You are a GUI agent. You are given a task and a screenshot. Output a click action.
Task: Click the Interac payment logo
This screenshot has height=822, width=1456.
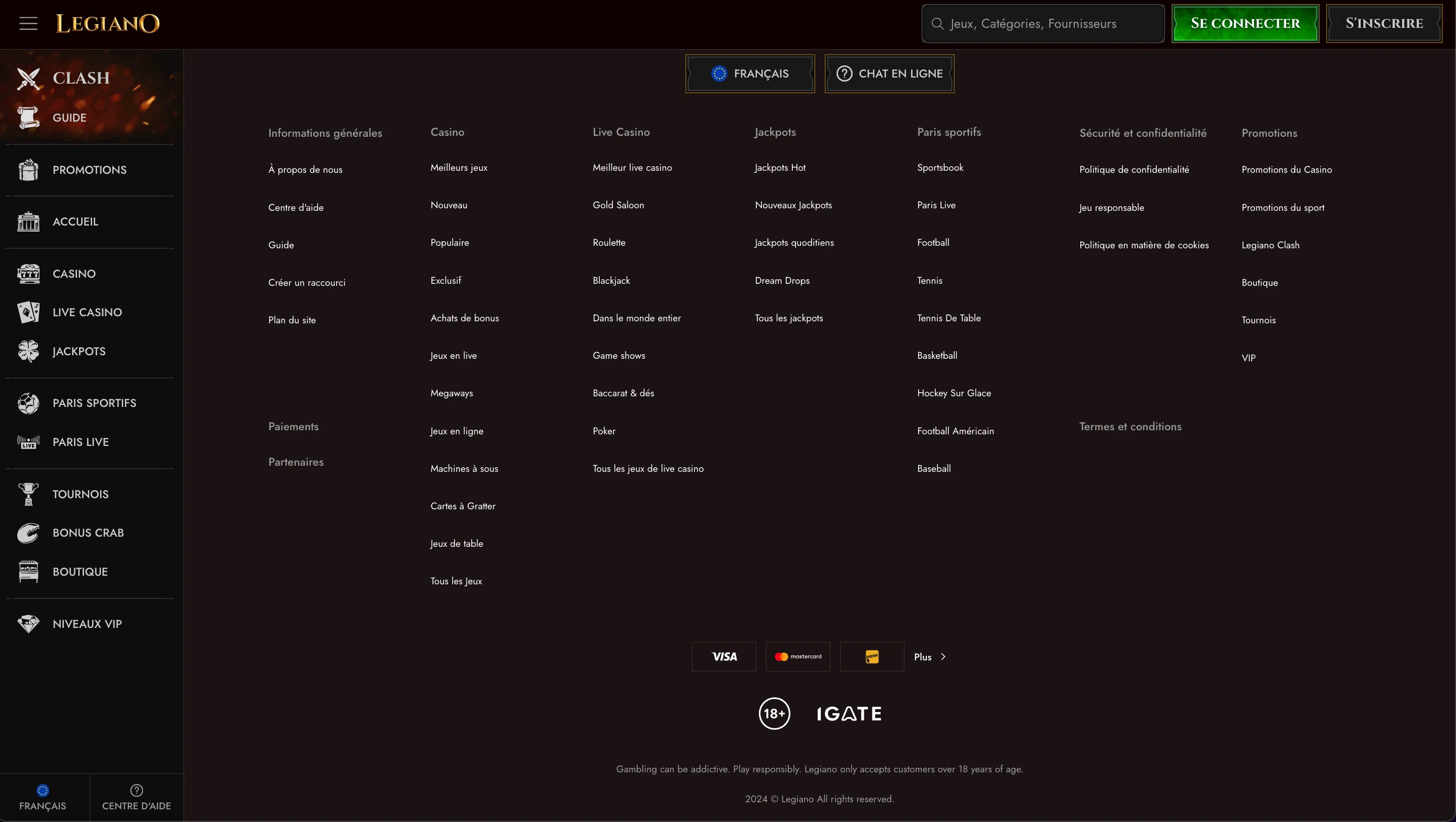pos(872,656)
